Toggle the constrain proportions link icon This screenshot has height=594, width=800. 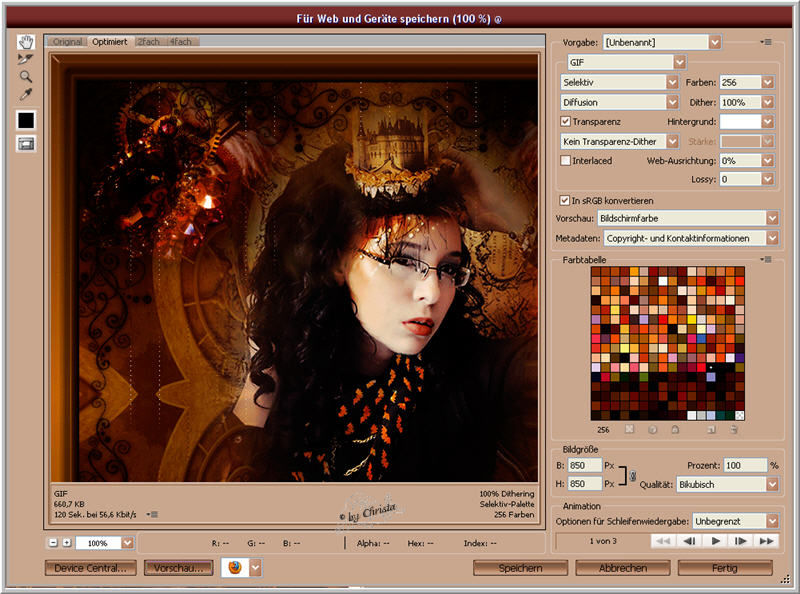pos(633,476)
